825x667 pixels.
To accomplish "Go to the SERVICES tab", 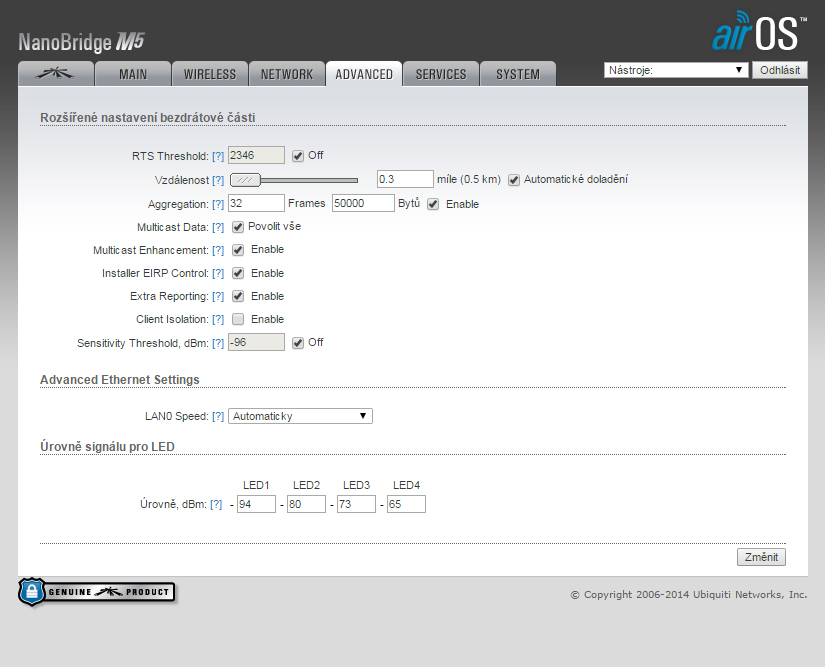I will click(441, 74).
